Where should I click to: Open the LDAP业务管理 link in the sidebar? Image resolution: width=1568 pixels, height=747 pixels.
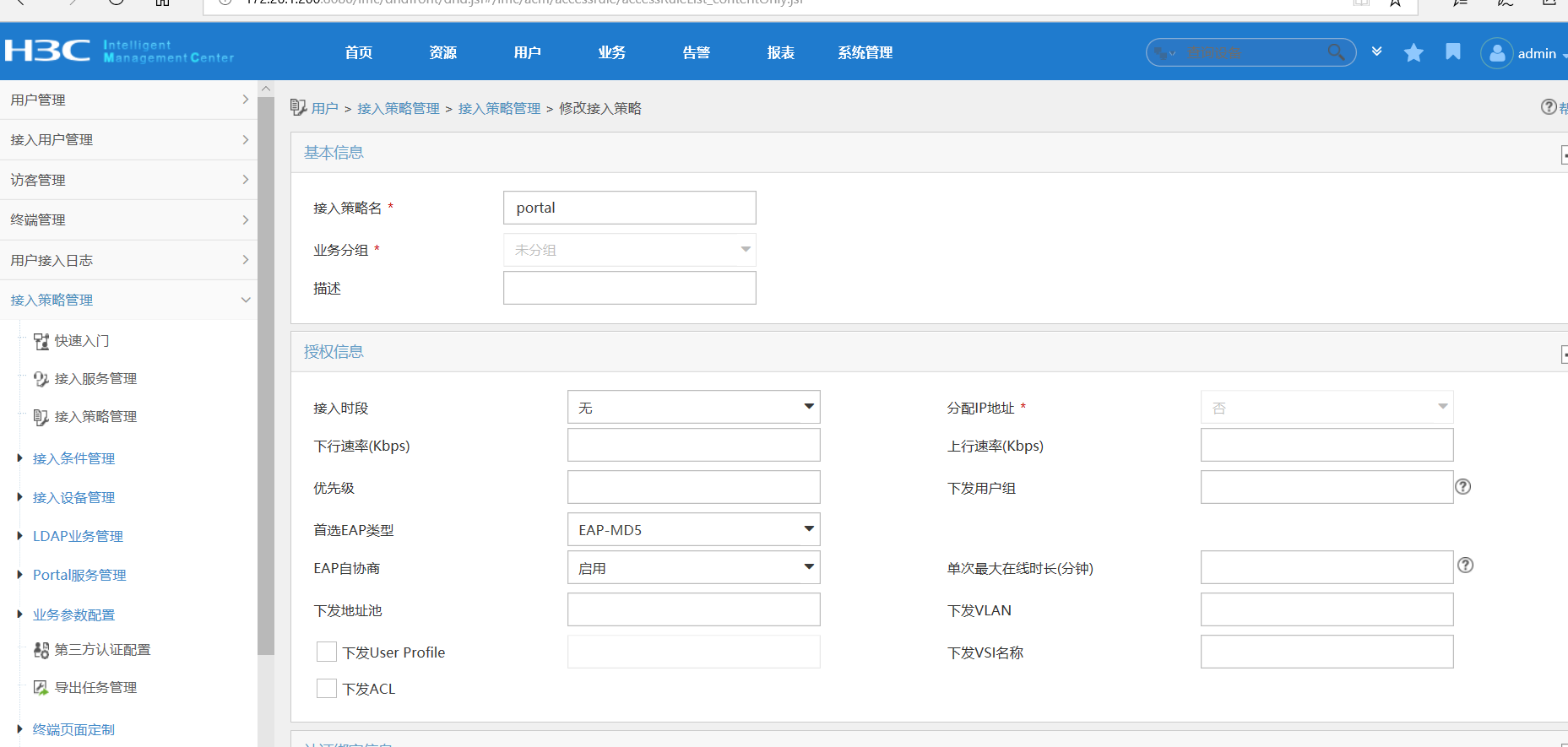point(78,536)
